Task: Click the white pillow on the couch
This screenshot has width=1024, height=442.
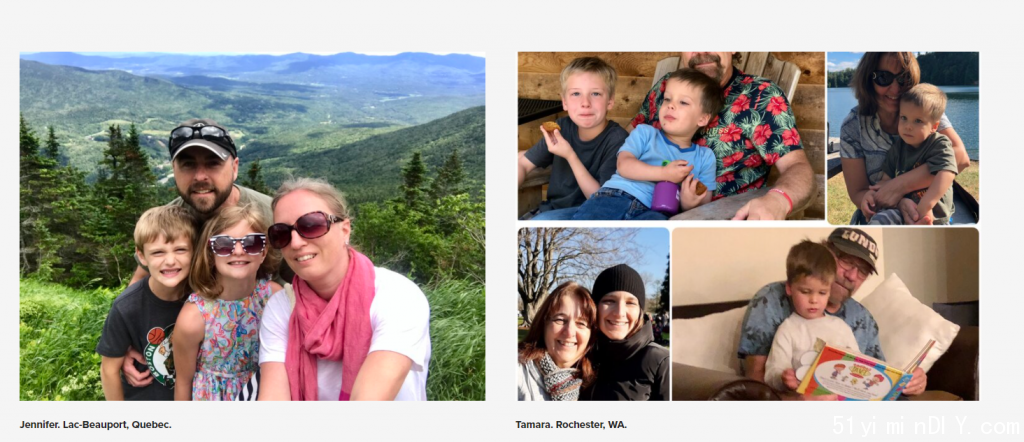Action: 904,323
